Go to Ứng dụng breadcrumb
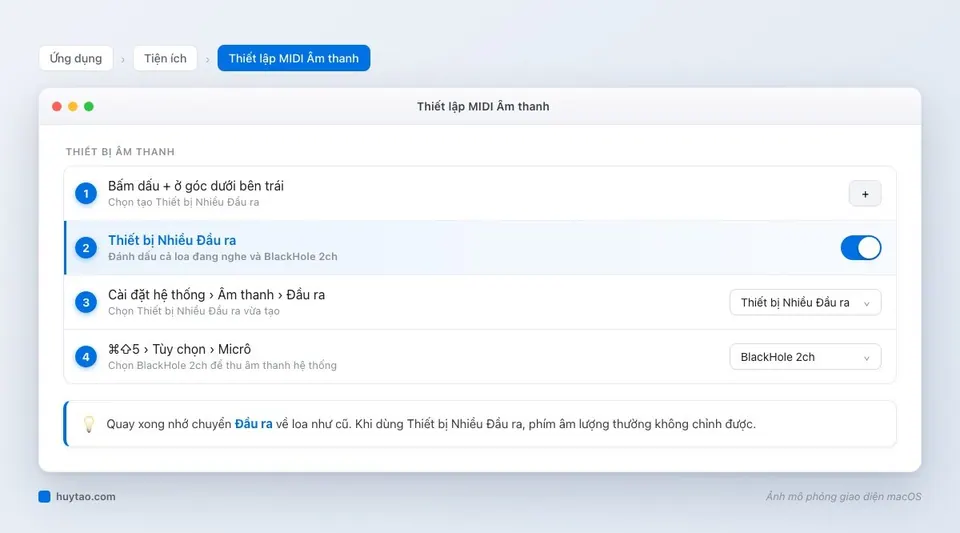The width and height of the screenshot is (960, 533). 76,58
